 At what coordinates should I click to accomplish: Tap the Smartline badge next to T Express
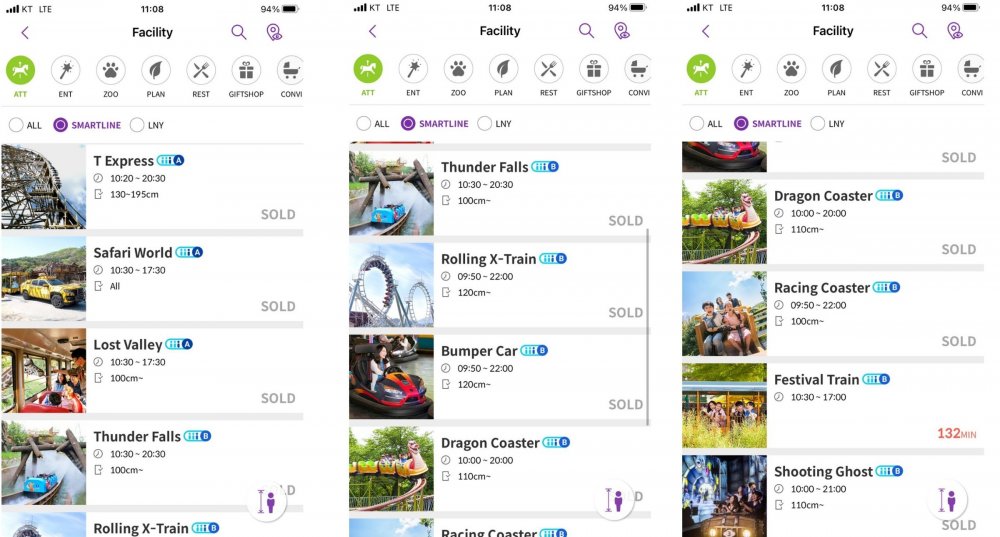[170, 160]
